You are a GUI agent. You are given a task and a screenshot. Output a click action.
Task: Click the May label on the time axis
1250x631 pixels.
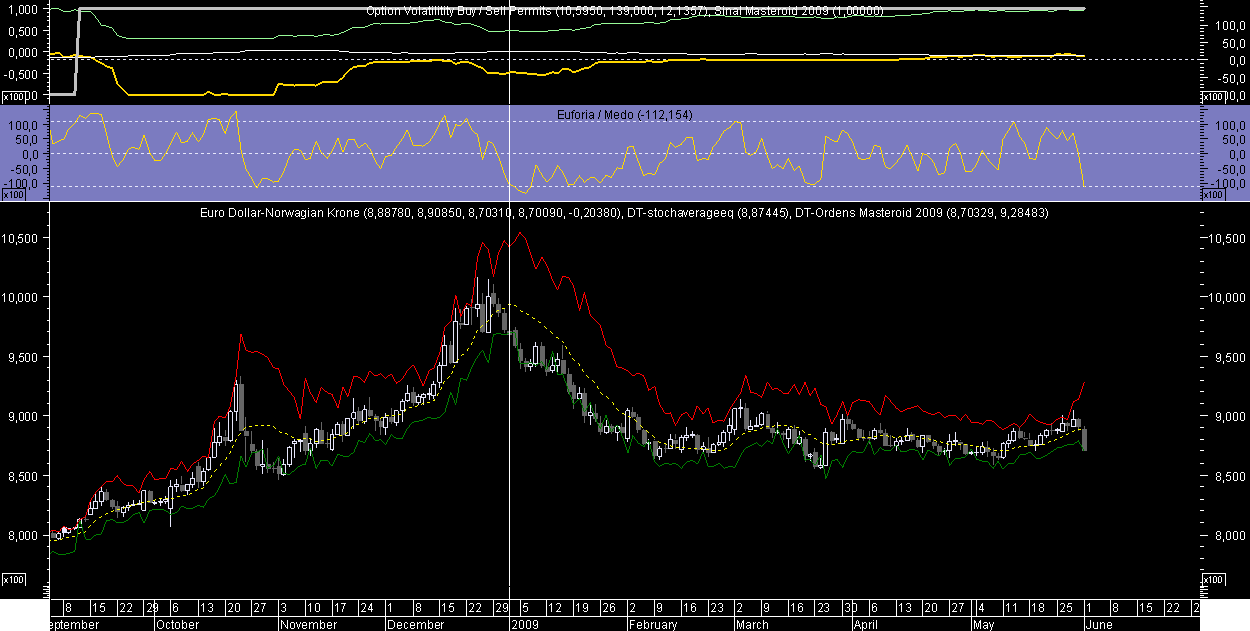pyautogui.click(x=984, y=624)
